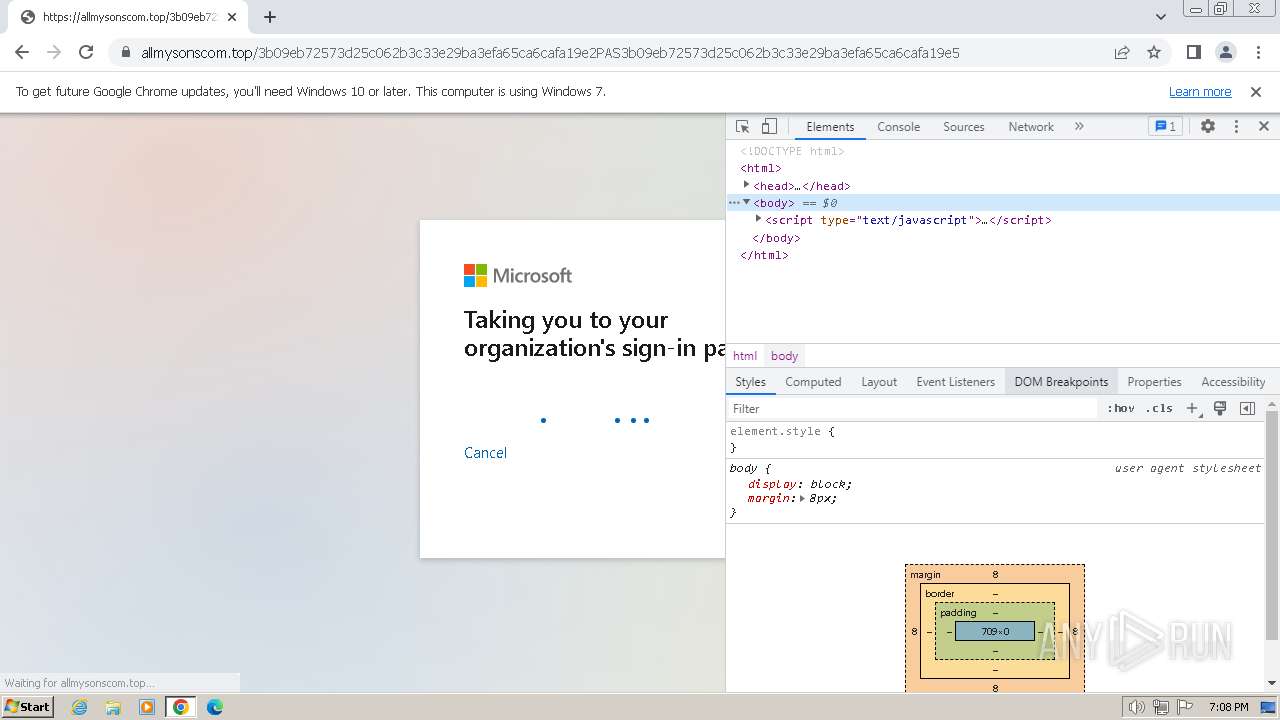
Task: Toggle the :hov element state panel
Action: [x=1121, y=408]
